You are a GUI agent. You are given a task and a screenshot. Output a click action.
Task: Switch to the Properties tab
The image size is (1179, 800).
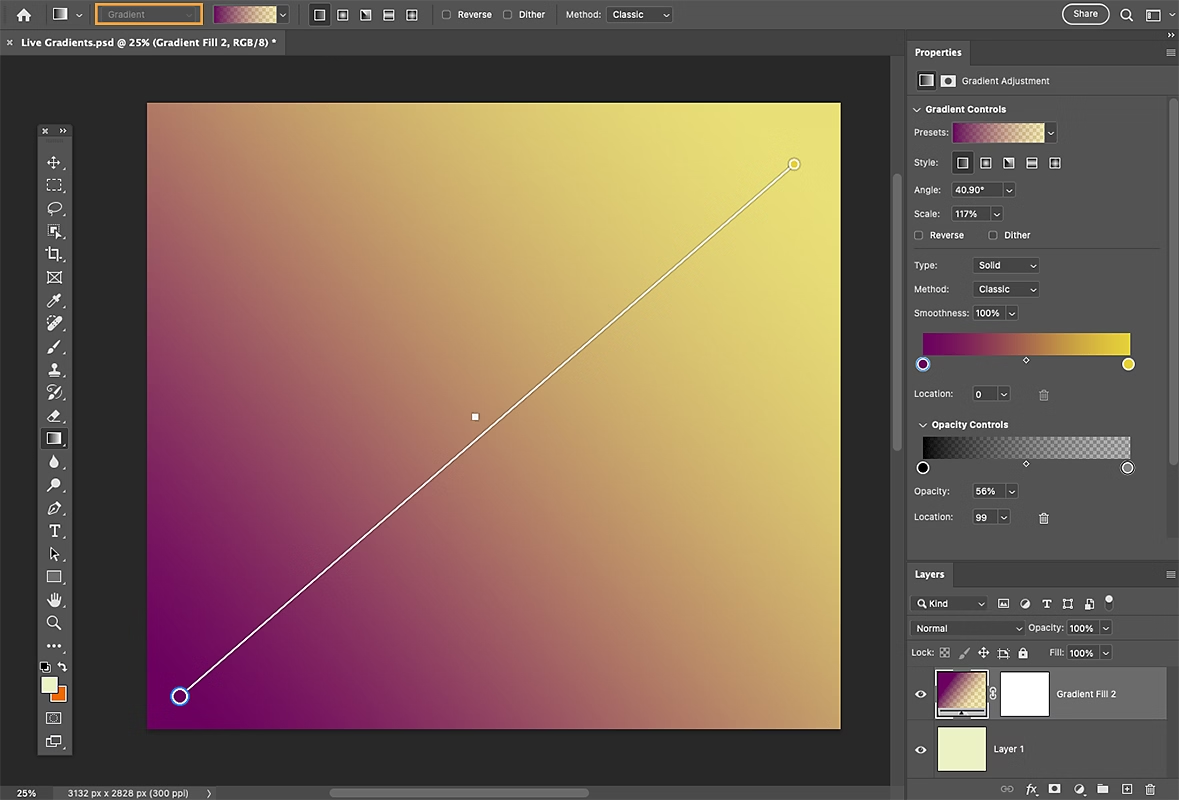coord(938,52)
